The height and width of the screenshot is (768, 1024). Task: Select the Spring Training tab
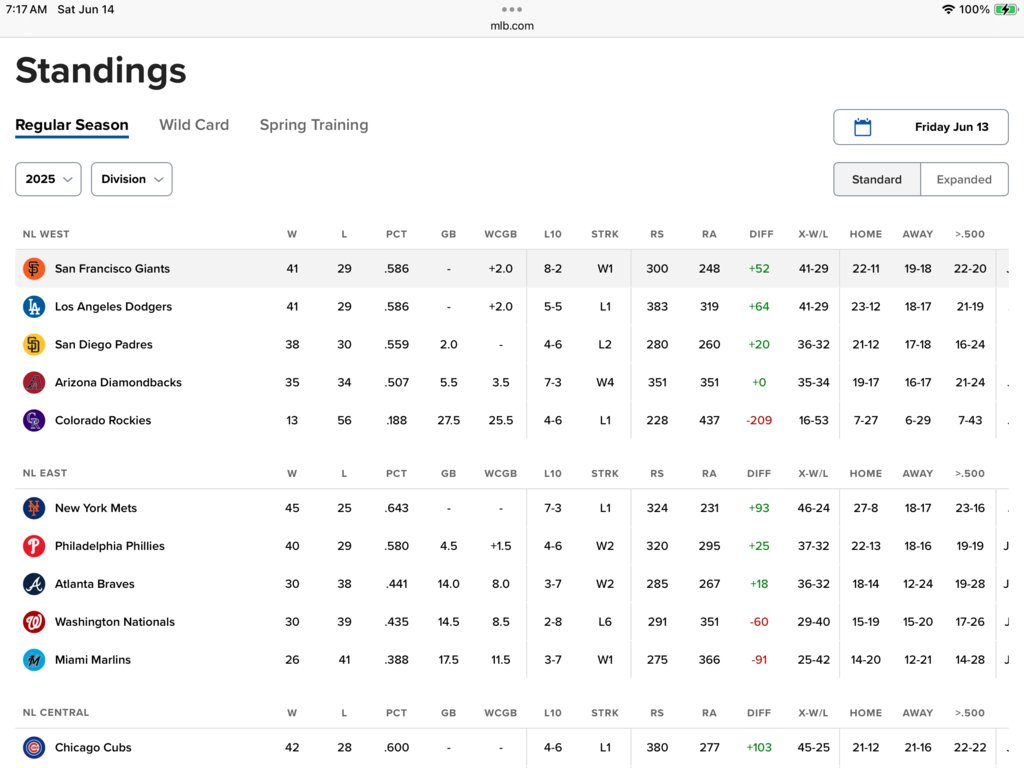point(314,125)
